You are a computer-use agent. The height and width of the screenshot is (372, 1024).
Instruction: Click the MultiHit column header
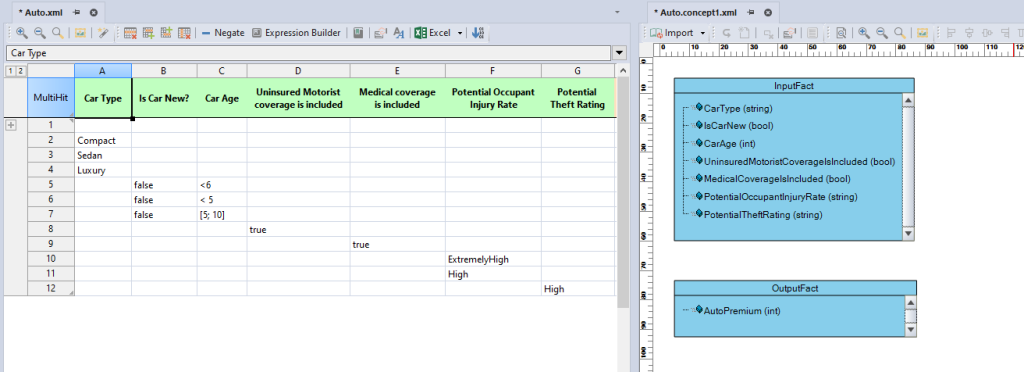pyautogui.click(x=50, y=99)
